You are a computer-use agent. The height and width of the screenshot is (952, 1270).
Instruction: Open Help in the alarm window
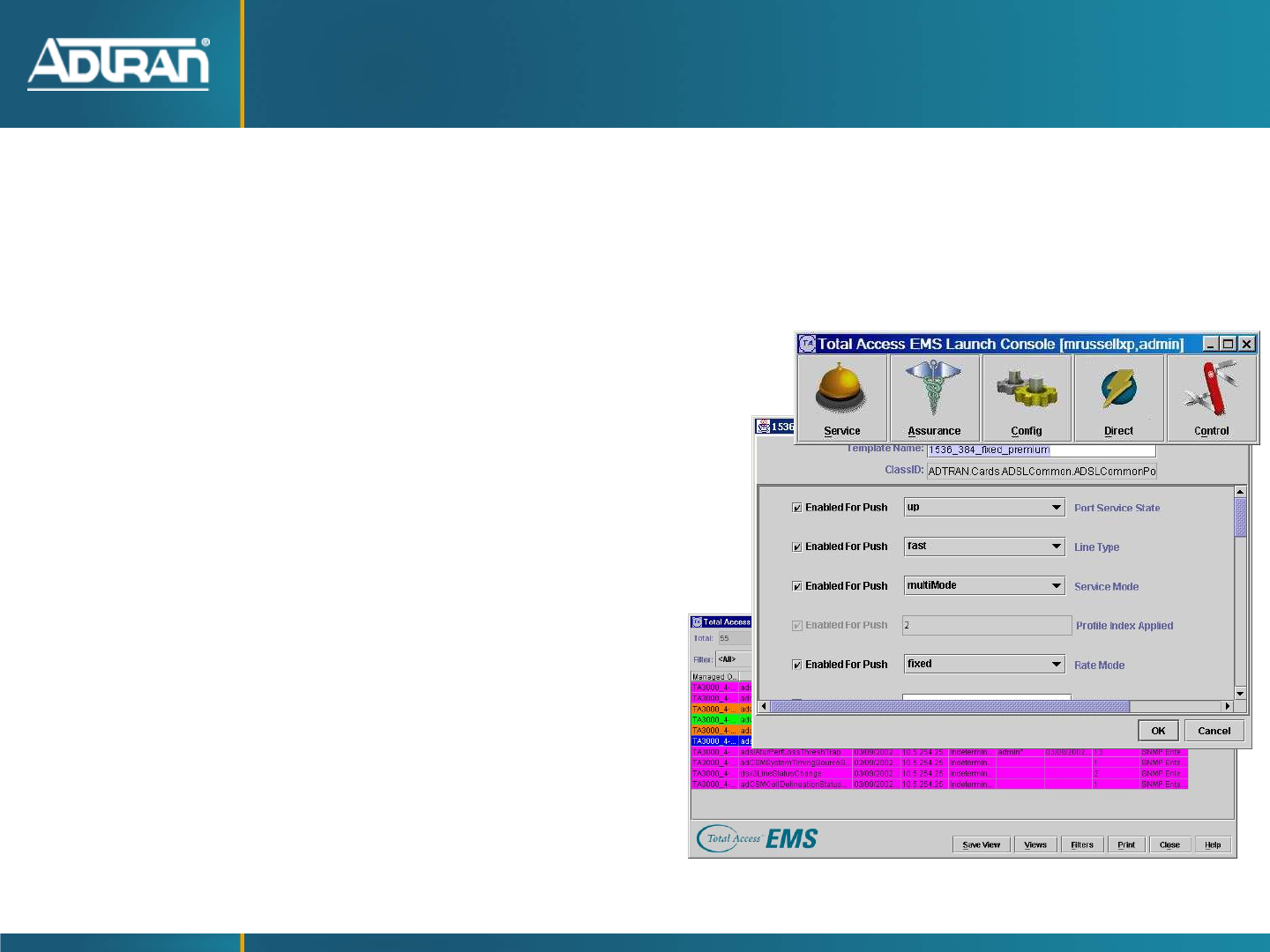(1213, 844)
